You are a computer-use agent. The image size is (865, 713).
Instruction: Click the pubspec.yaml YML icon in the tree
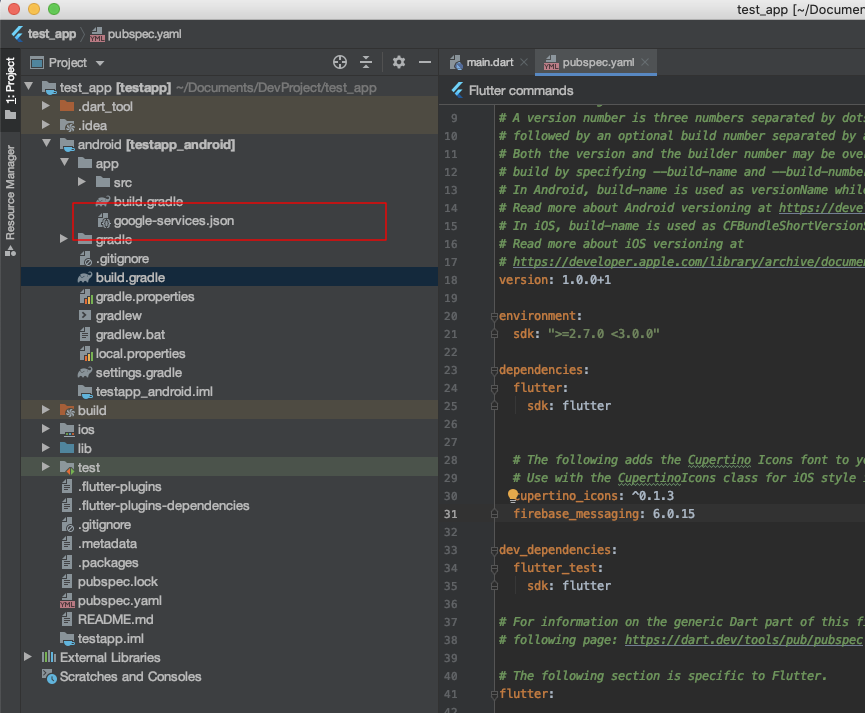67,601
